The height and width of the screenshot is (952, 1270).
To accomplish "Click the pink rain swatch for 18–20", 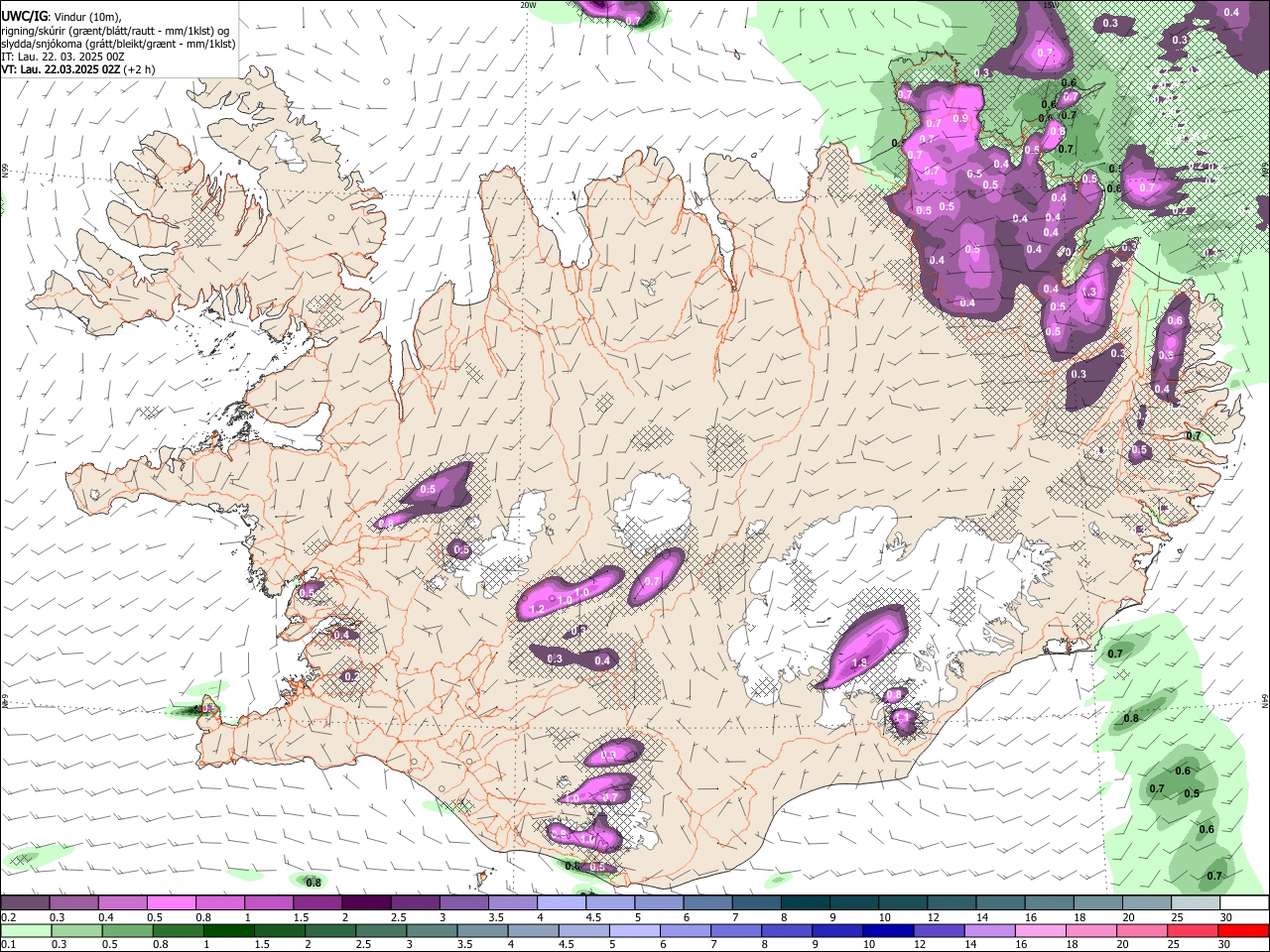I will point(1092,930).
